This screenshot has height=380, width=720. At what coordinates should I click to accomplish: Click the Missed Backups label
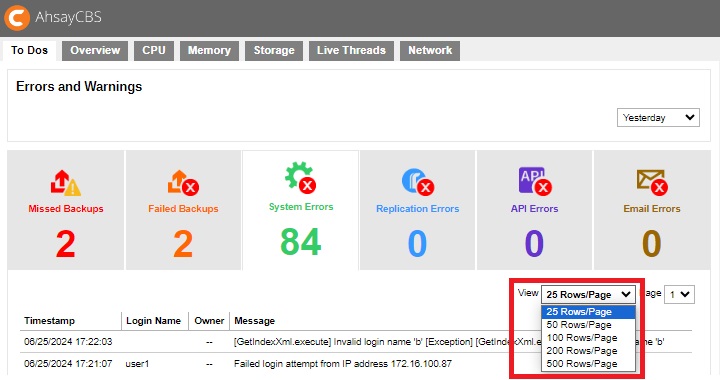point(66,208)
